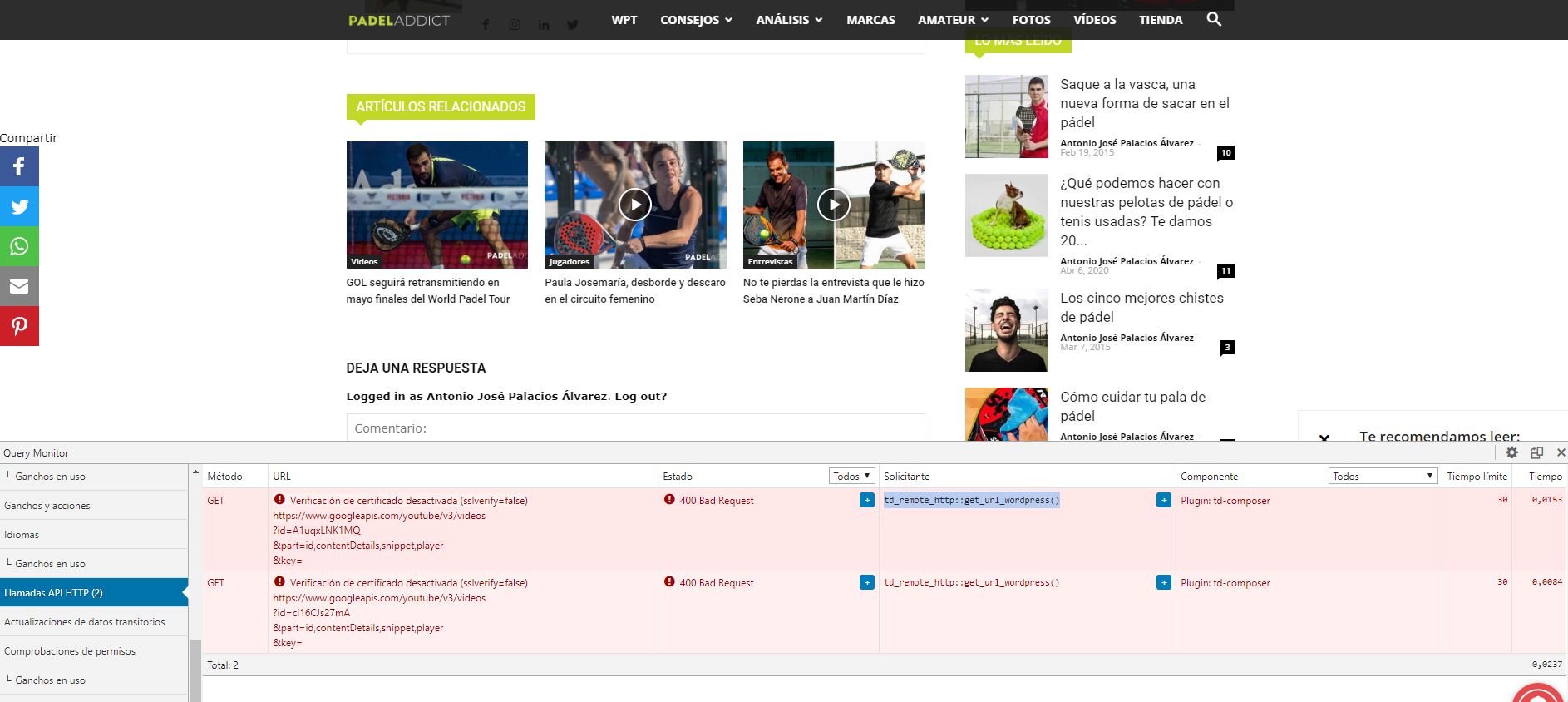
Task: Open article 'Los cinco mejores chistes de pádel'
Action: 1141,307
